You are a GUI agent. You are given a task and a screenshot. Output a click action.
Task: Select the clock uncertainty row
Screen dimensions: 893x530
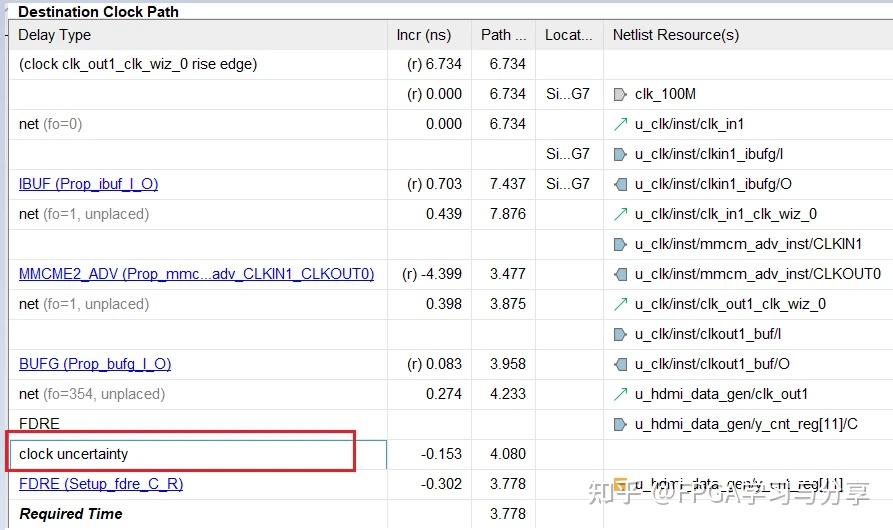coord(450,454)
